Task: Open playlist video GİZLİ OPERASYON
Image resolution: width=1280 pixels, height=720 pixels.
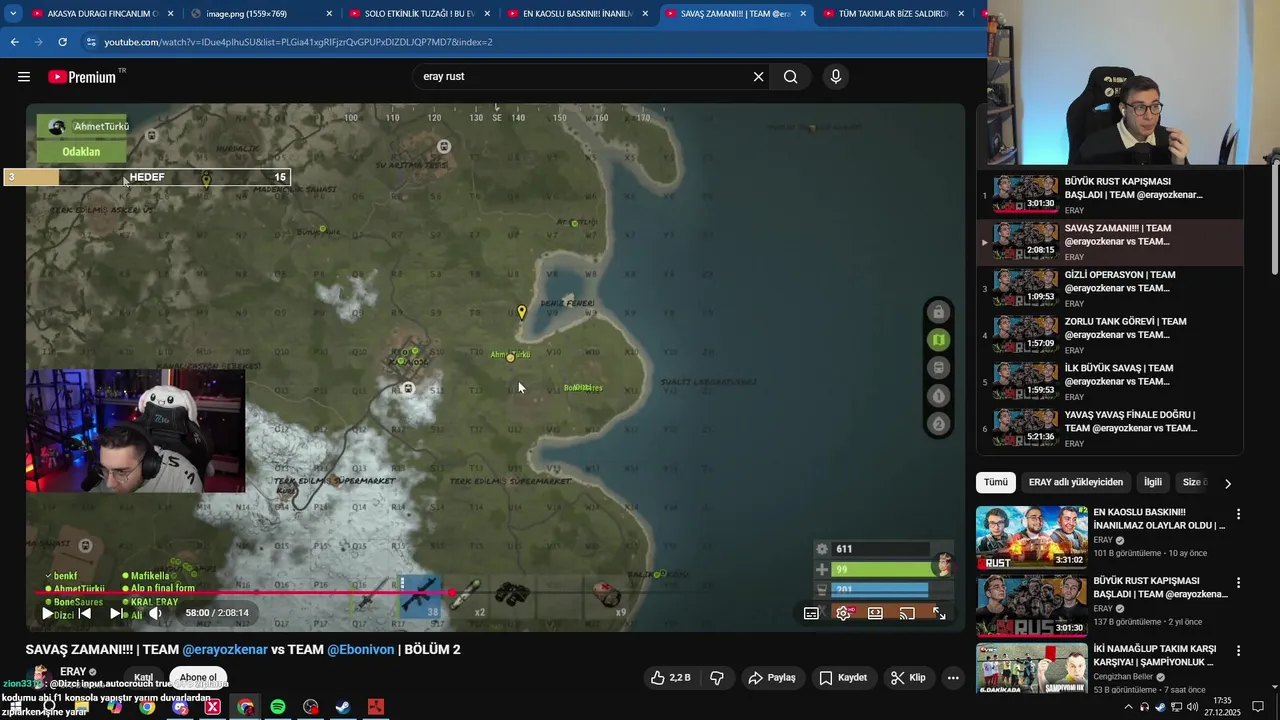Action: [x=1110, y=289]
